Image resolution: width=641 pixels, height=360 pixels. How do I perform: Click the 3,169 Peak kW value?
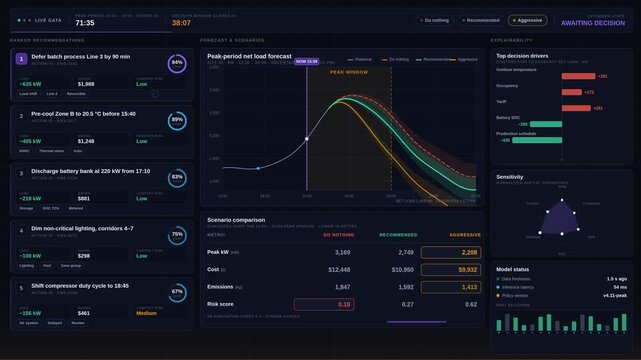(342, 253)
